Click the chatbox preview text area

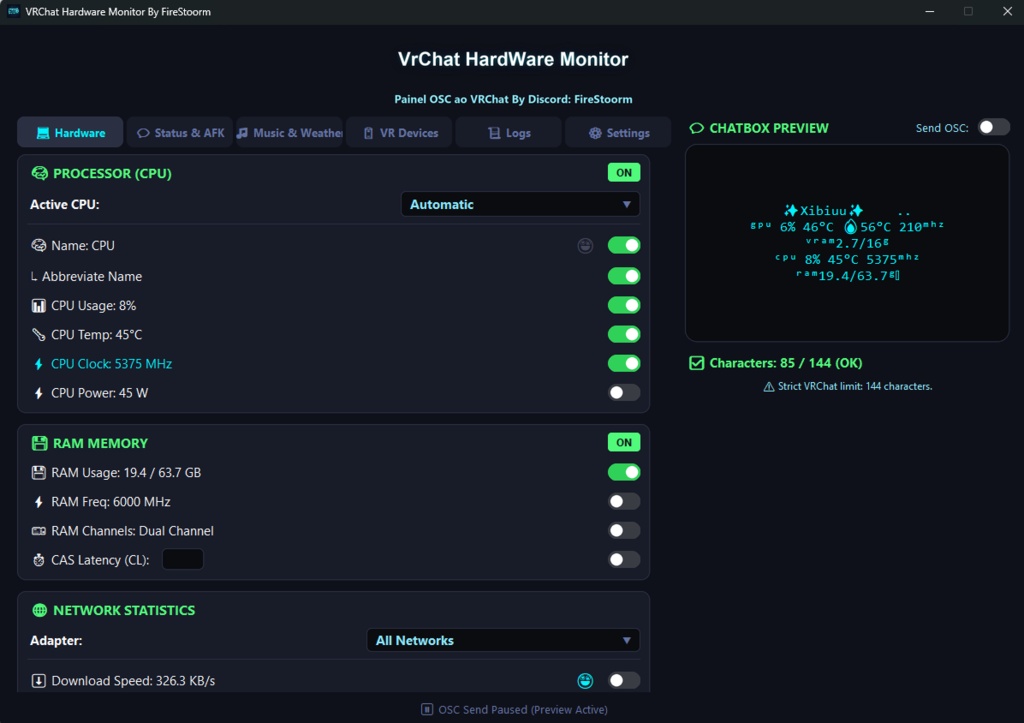tap(847, 243)
